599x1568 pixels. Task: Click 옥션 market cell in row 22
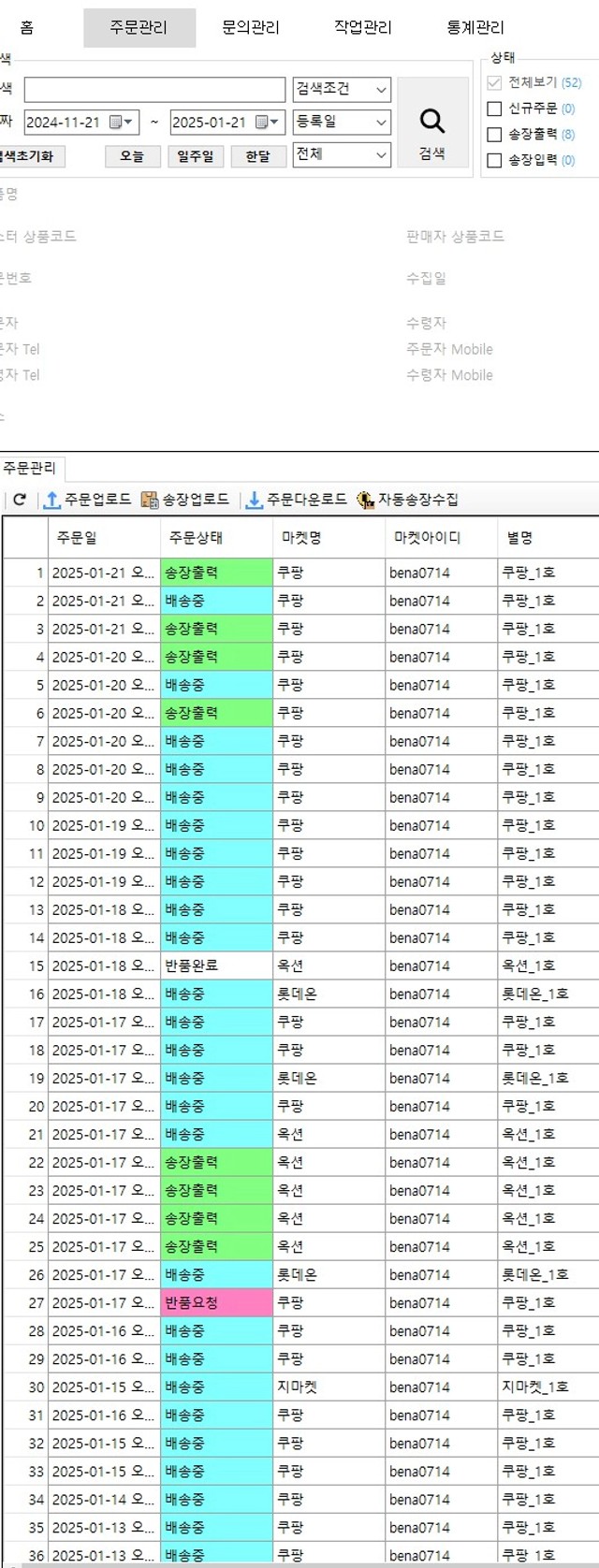[x=329, y=1162]
